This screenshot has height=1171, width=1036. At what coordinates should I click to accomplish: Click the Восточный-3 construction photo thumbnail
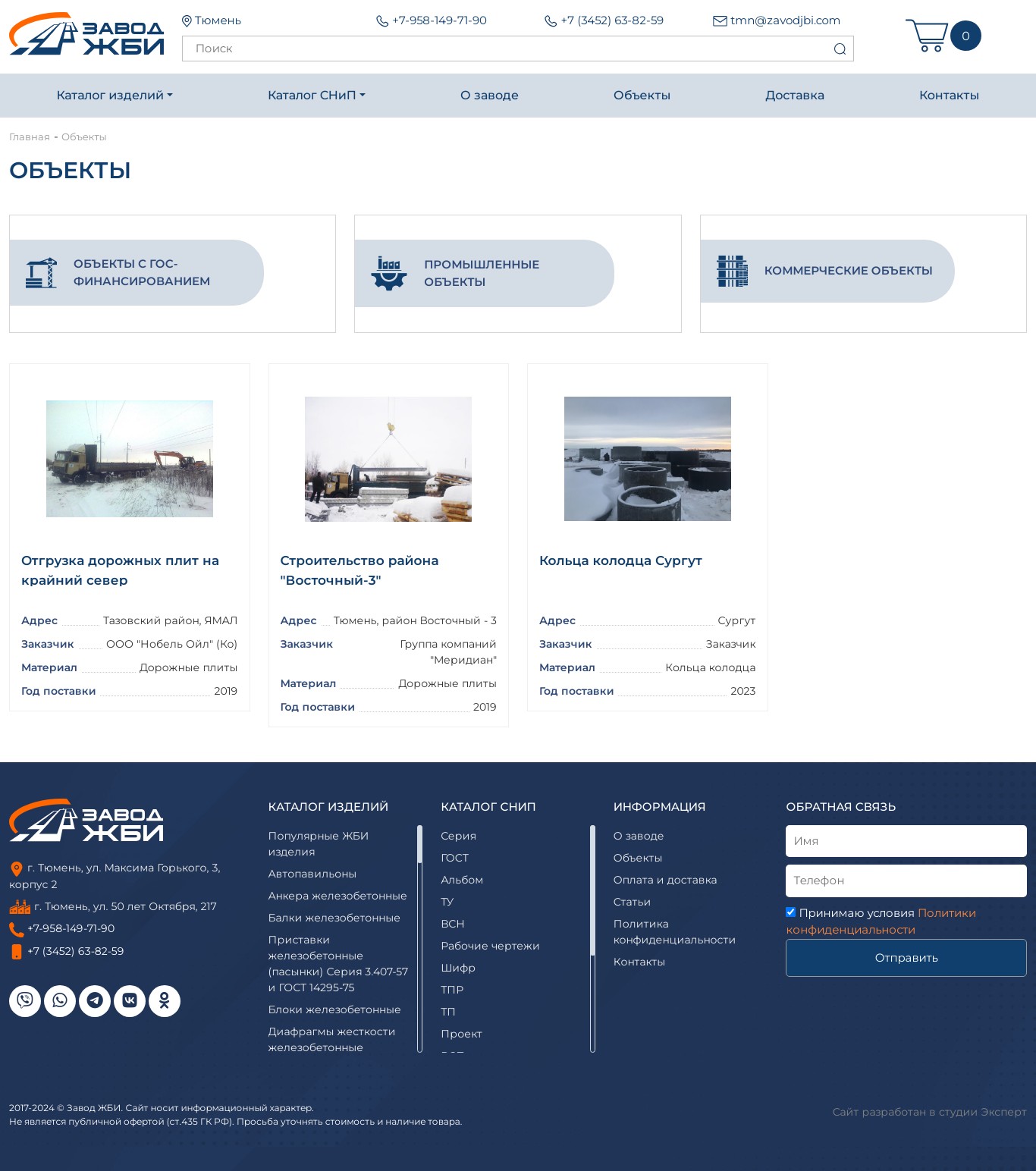tap(388, 459)
